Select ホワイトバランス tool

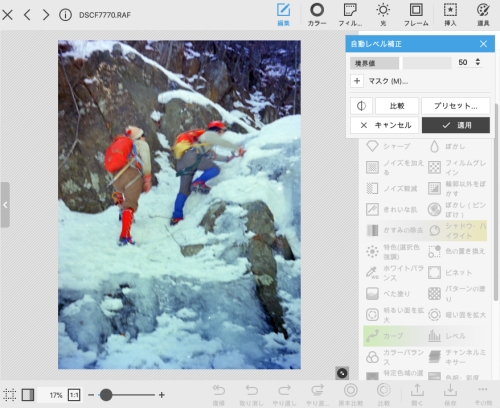tap(395, 273)
